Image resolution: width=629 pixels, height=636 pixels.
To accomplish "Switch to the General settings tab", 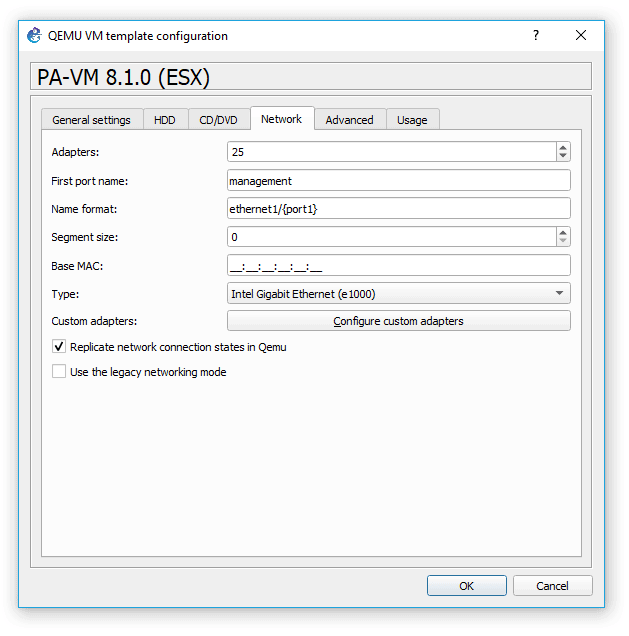I will point(92,120).
